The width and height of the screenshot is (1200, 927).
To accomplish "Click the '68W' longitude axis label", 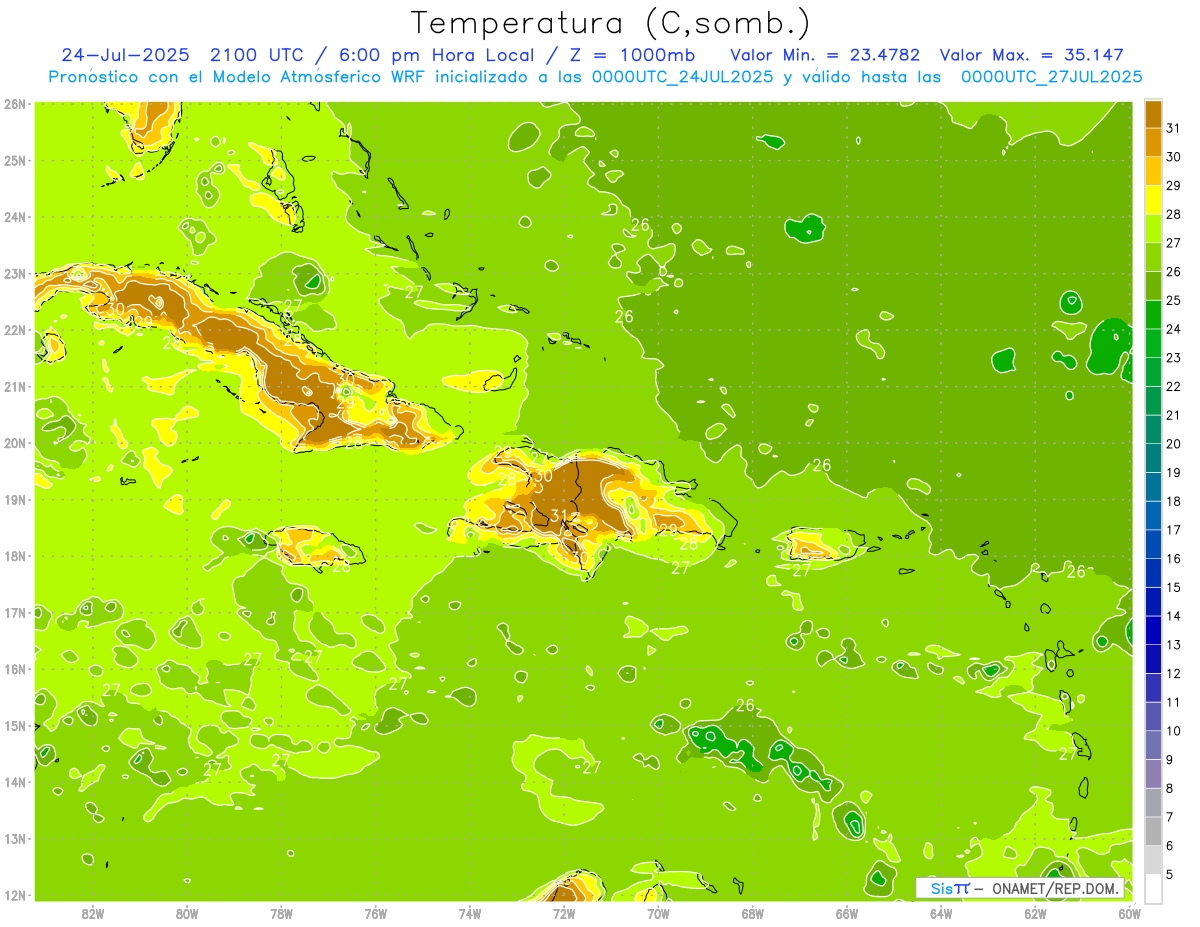I will tap(752, 914).
